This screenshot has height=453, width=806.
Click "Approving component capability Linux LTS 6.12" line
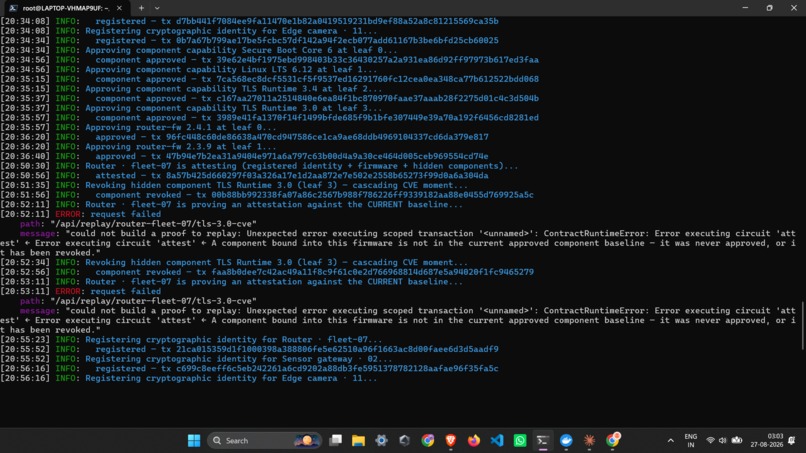(x=231, y=70)
